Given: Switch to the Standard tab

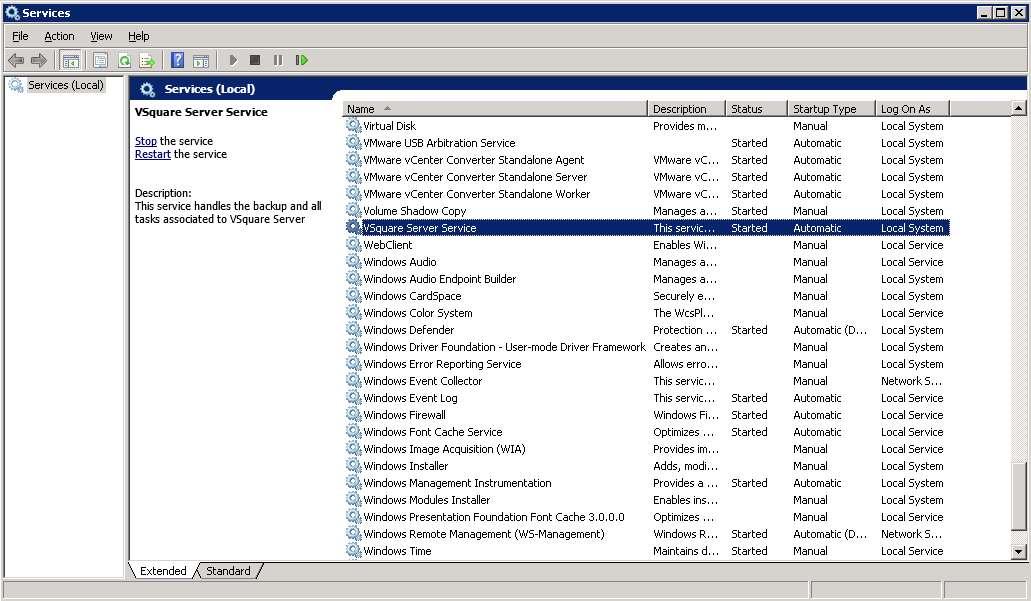Looking at the screenshot, I should [228, 571].
